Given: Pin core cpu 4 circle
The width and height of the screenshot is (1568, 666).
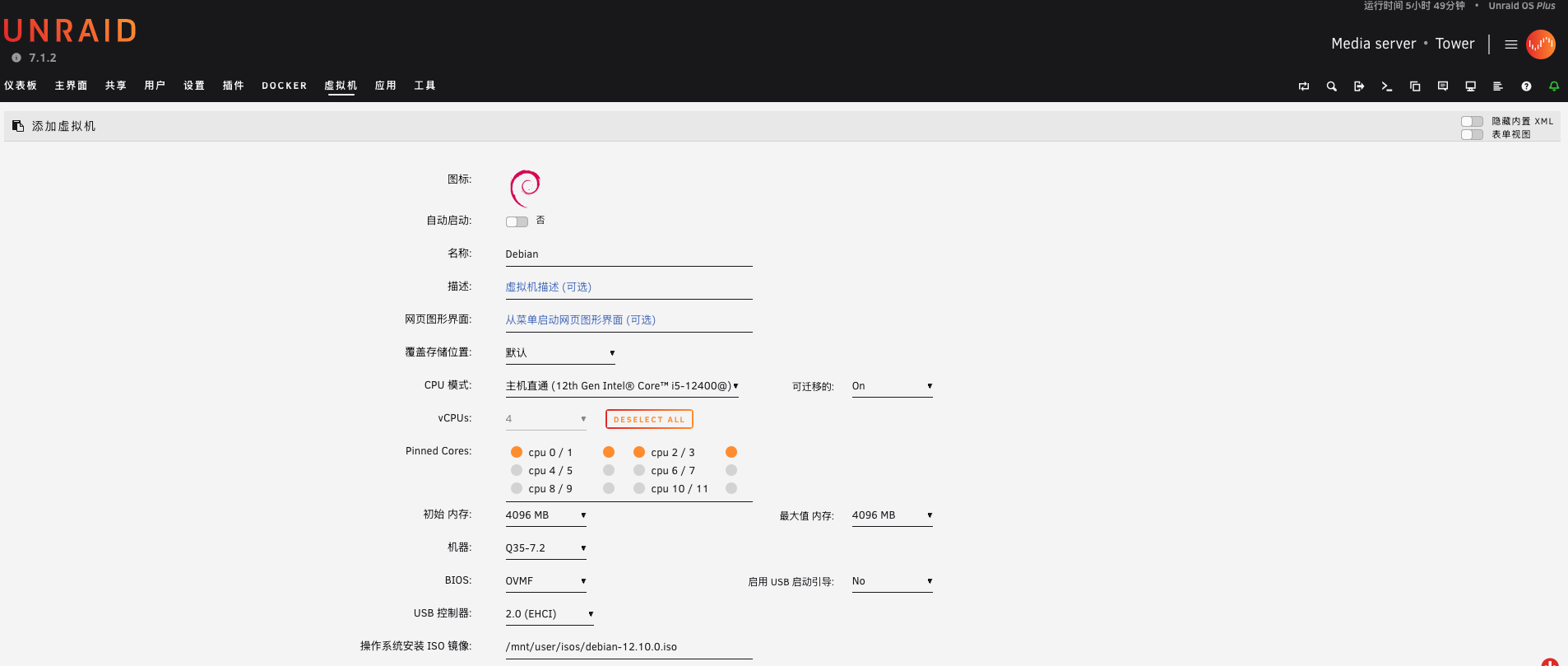Looking at the screenshot, I should (x=517, y=470).
